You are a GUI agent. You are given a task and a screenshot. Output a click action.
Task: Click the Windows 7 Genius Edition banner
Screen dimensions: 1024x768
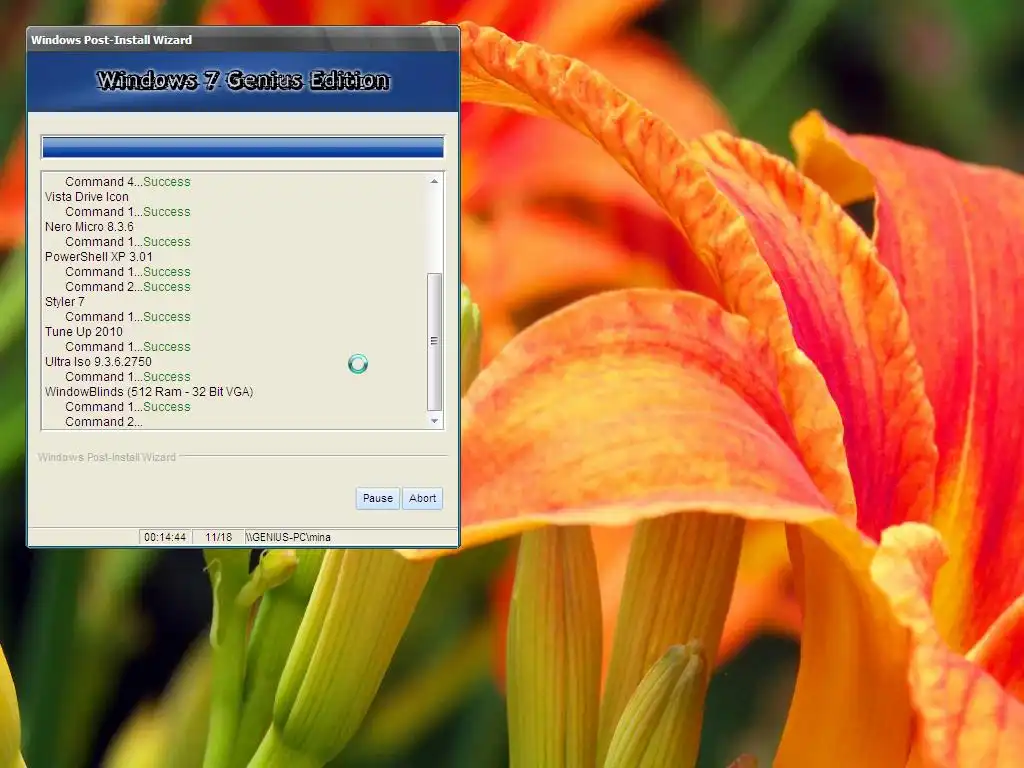pyautogui.click(x=243, y=81)
